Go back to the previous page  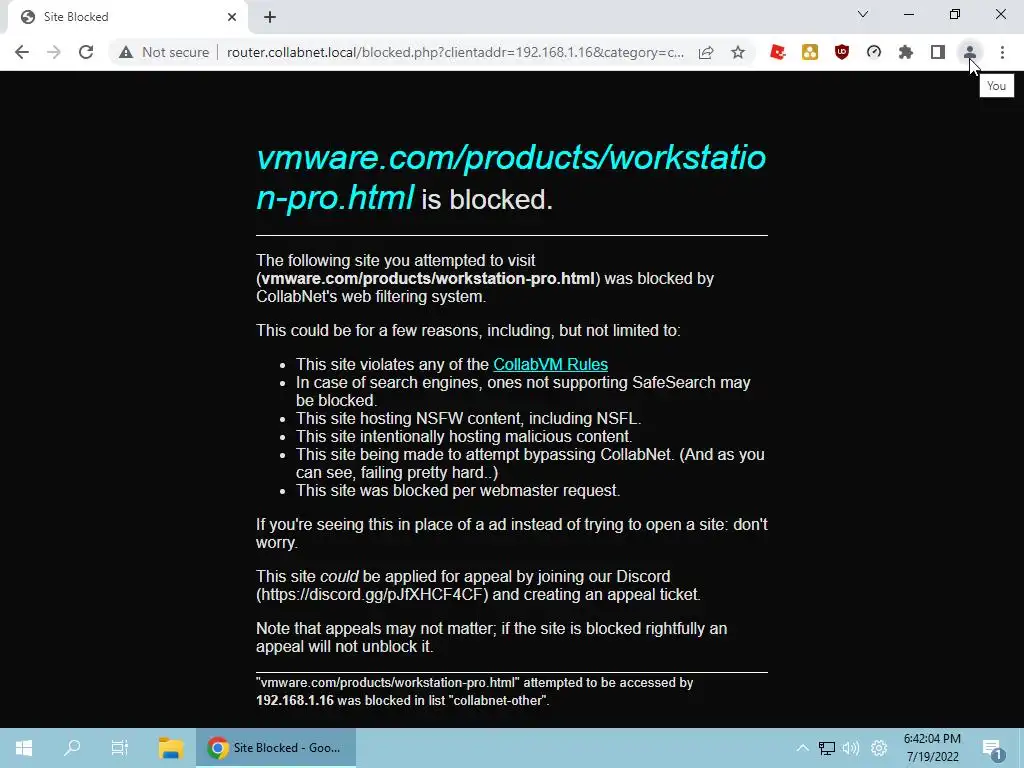pyautogui.click(x=22, y=52)
